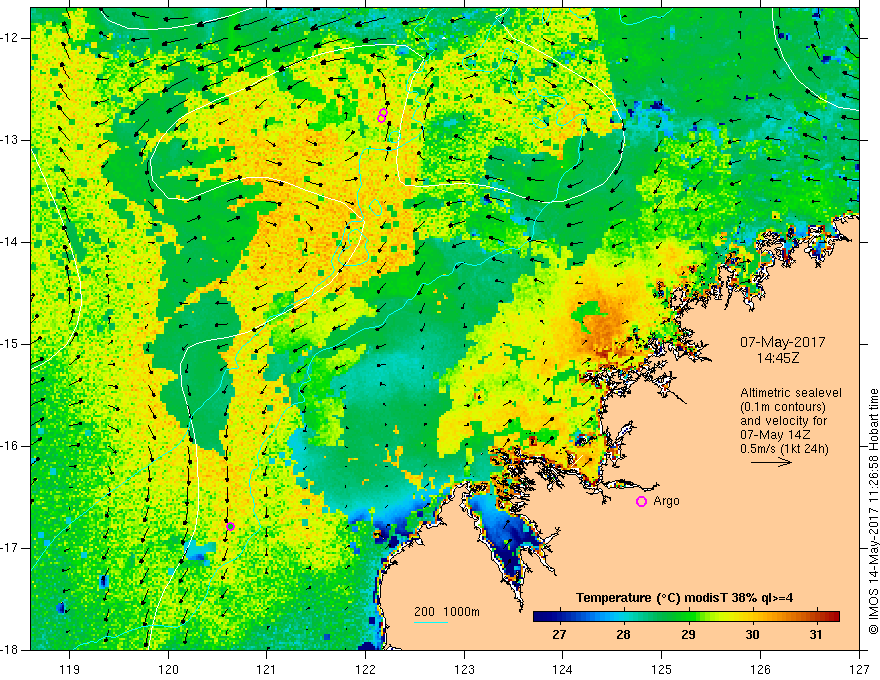880x680 pixels.
Task: Click the longitude axis label '119'
Action: (70, 669)
